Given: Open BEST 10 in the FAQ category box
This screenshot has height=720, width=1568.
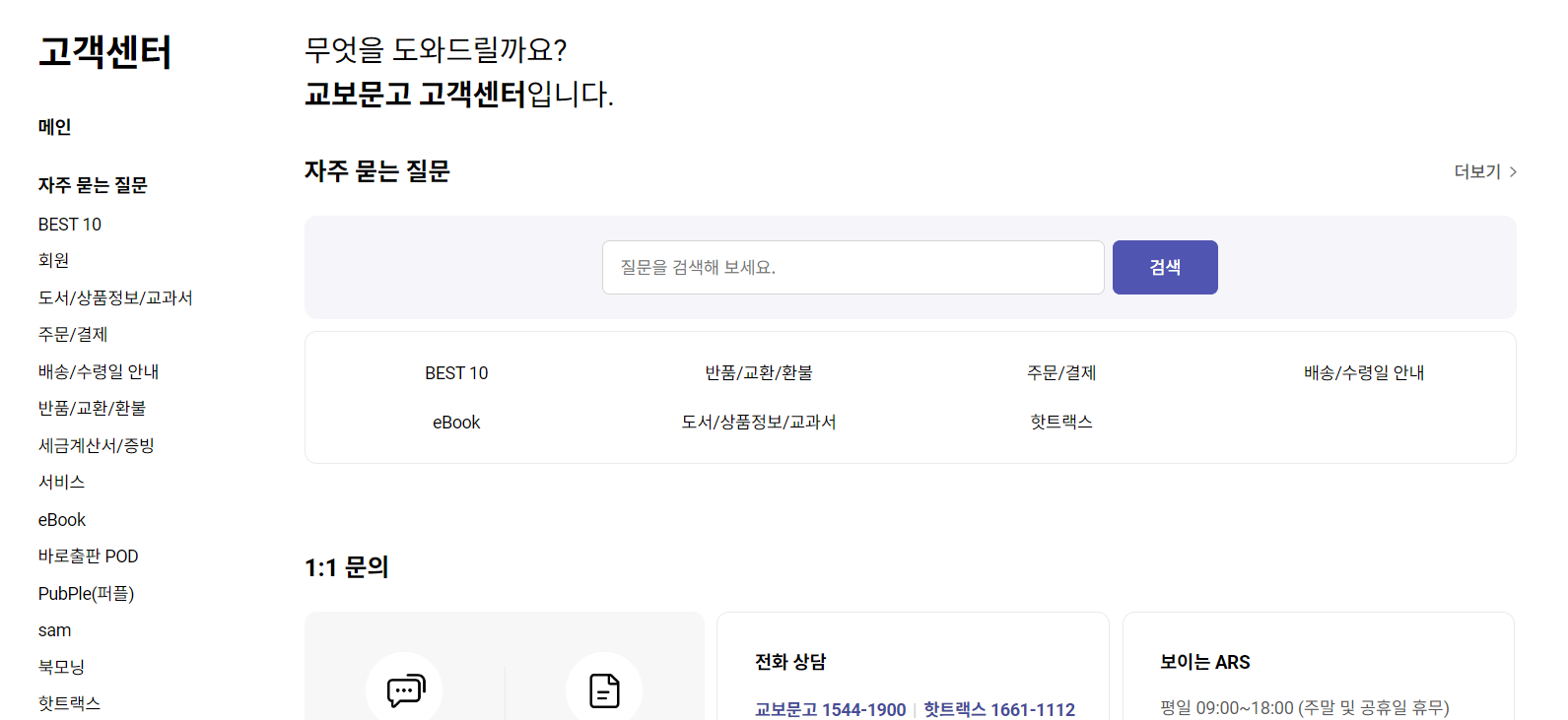Looking at the screenshot, I should (x=456, y=373).
